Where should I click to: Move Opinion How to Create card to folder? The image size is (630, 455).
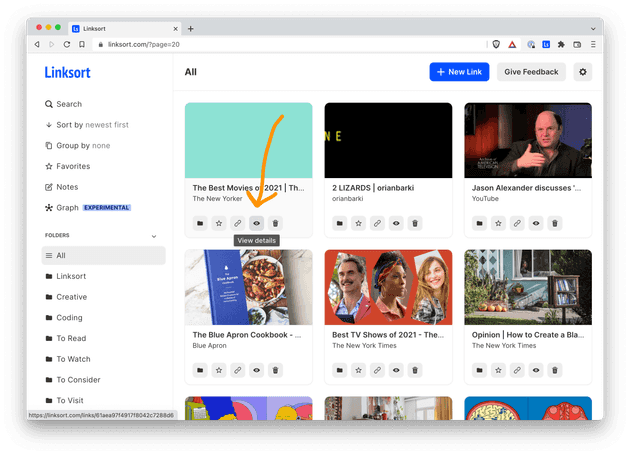click(x=480, y=370)
